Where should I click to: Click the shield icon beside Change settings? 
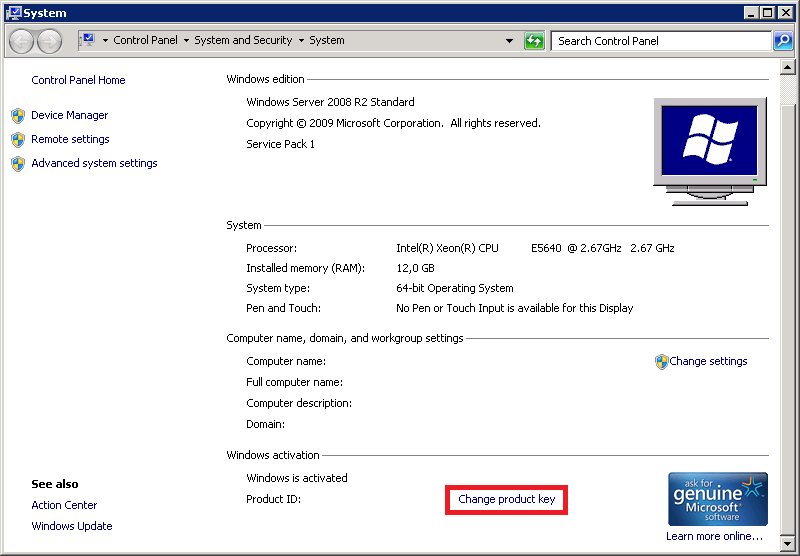(x=661, y=362)
